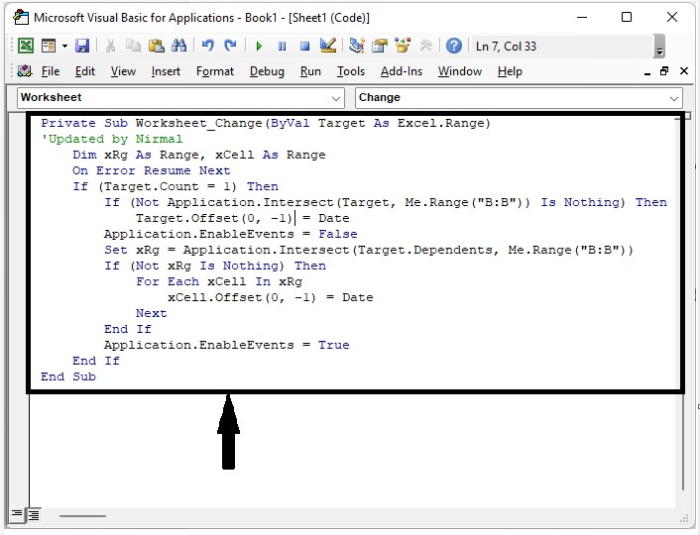Image resolution: width=700 pixels, height=535 pixels.
Task: Switch to Procedure View button at bottom left
Action: pyautogui.click(x=17, y=514)
